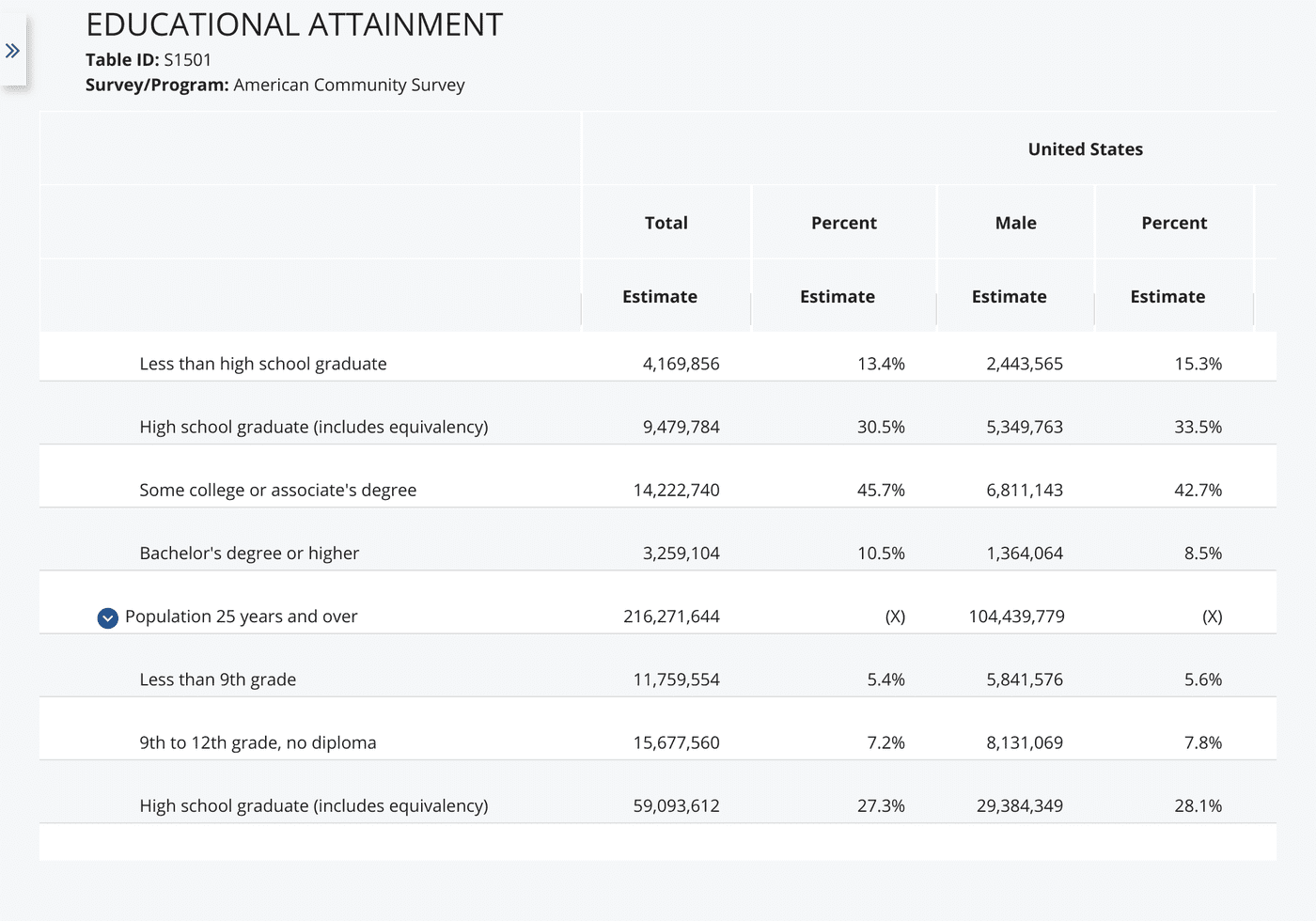This screenshot has height=921, width=1316.
Task: Select the Less than 9th grade row label
Action: [217, 679]
